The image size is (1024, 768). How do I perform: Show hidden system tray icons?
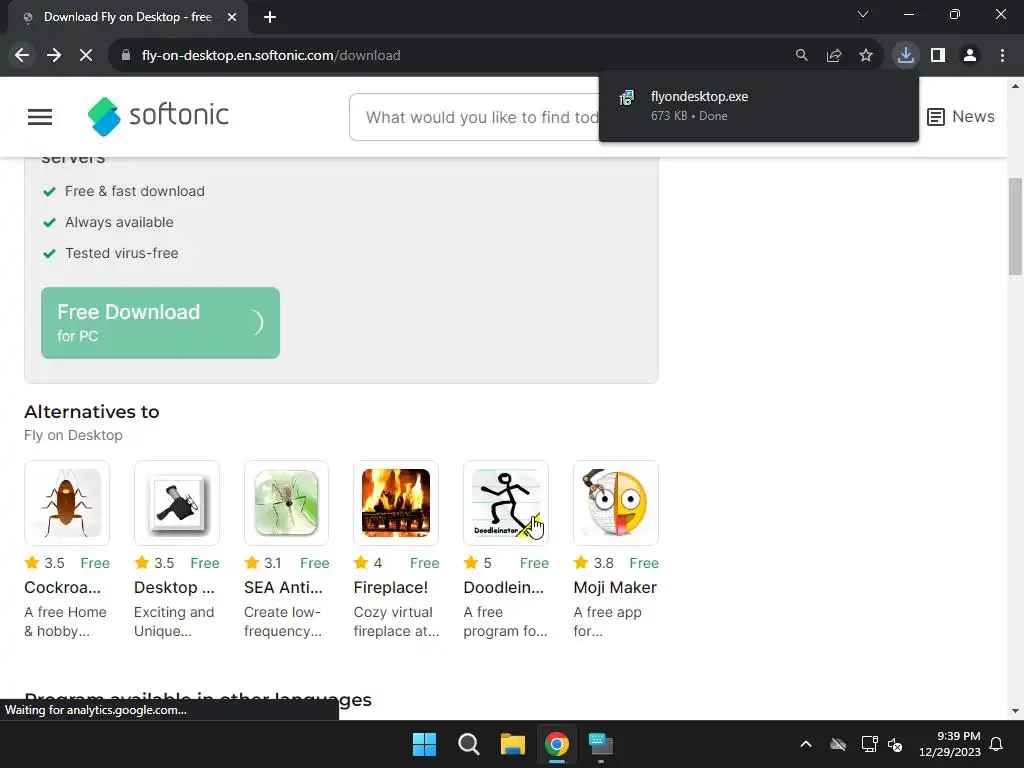click(x=806, y=744)
